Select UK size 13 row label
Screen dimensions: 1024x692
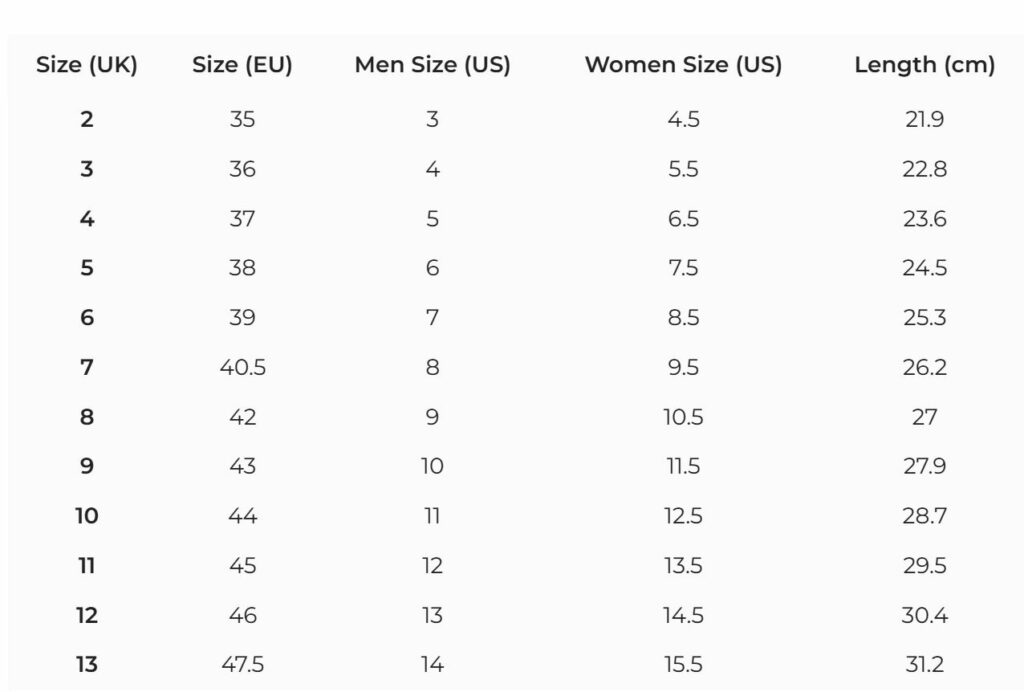tap(87, 665)
